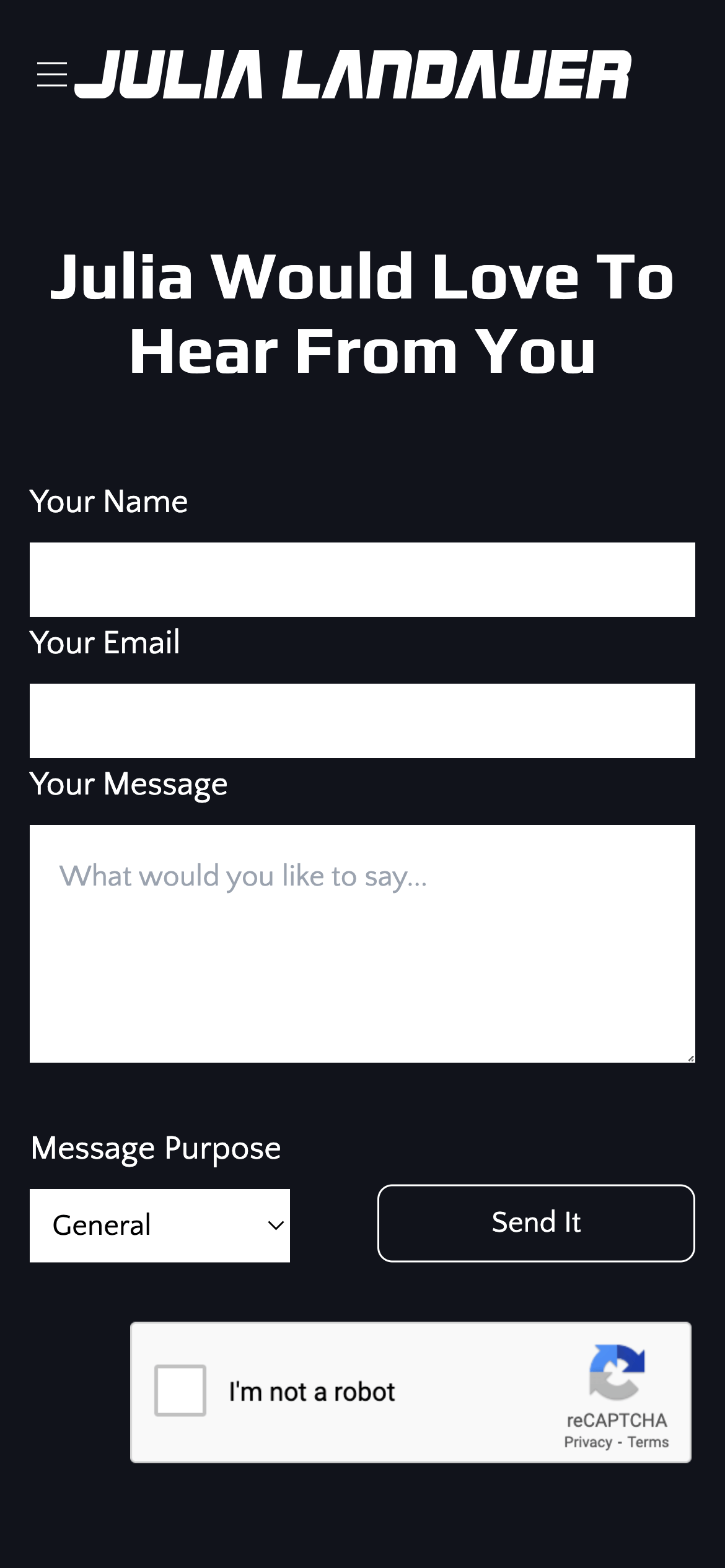Image resolution: width=725 pixels, height=1568 pixels.
Task: Focus the Your Name input field
Action: click(362, 580)
